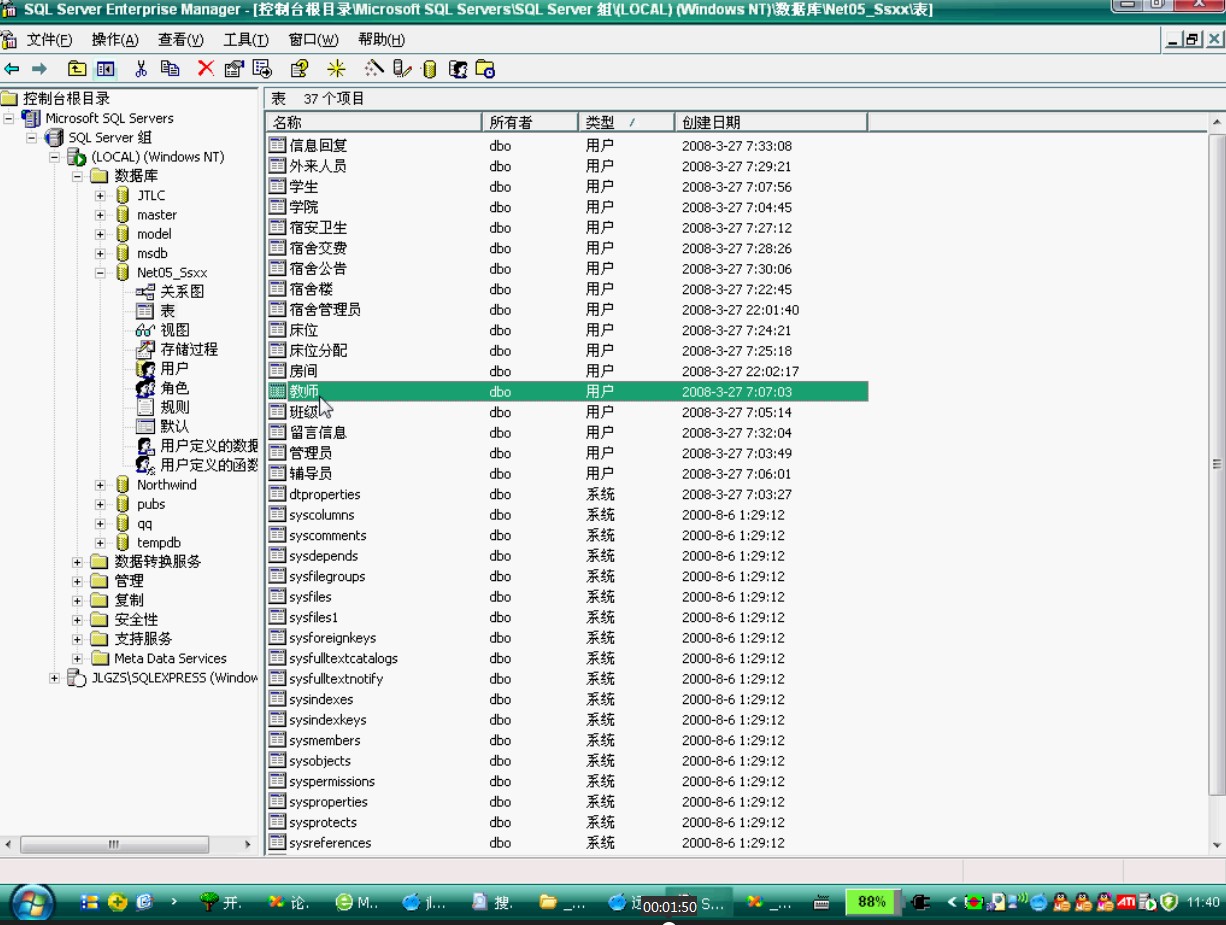Click the New Database cylinder icon
Viewport: 1226px width, 925px height.
pyautogui.click(x=430, y=69)
